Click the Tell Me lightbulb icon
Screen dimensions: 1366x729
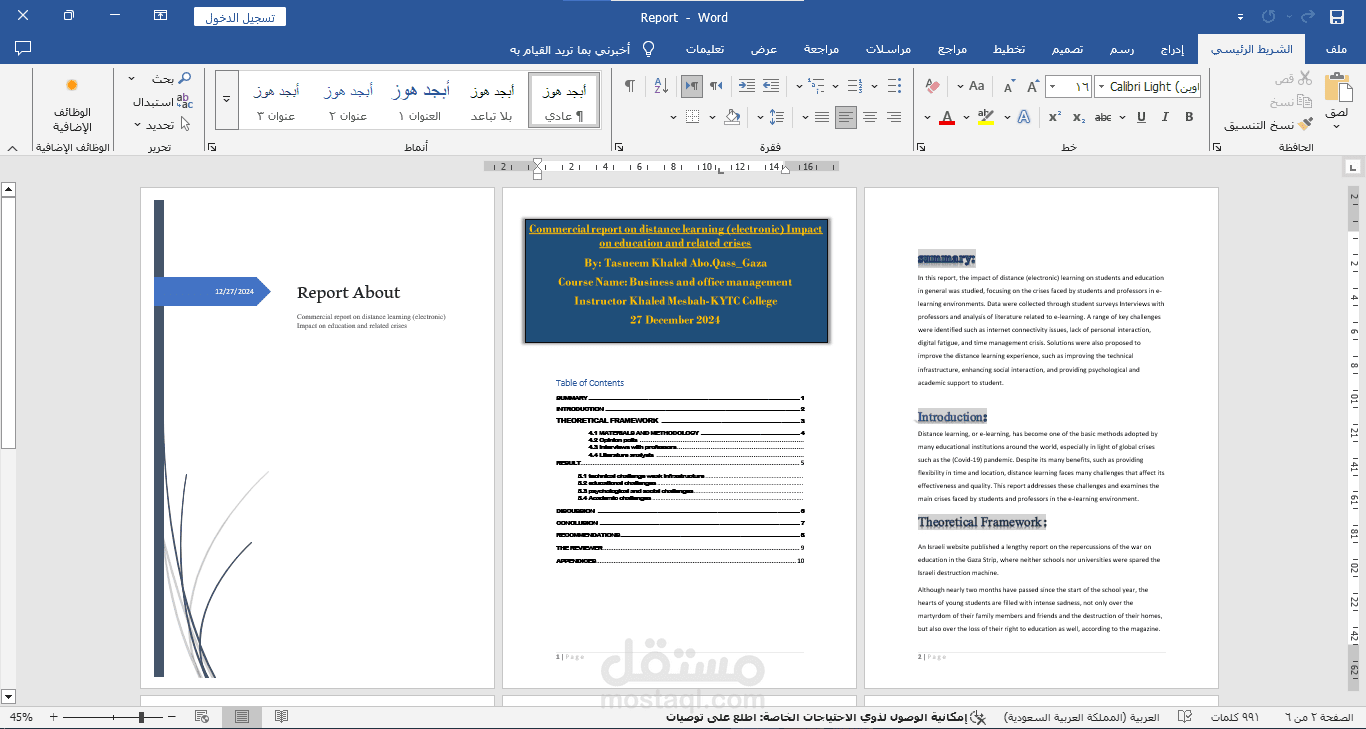[648, 49]
